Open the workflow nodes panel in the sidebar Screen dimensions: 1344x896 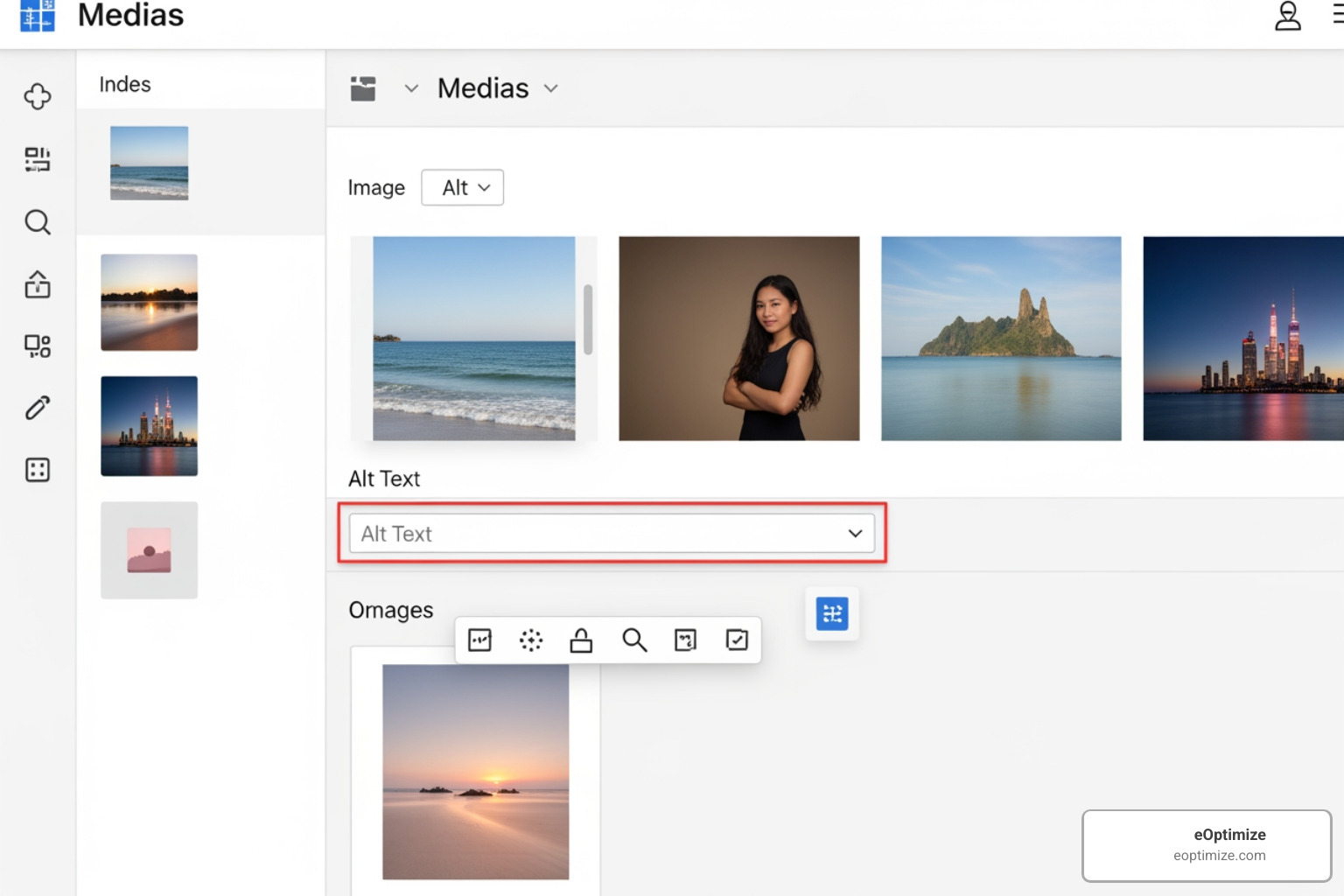pos(38,159)
